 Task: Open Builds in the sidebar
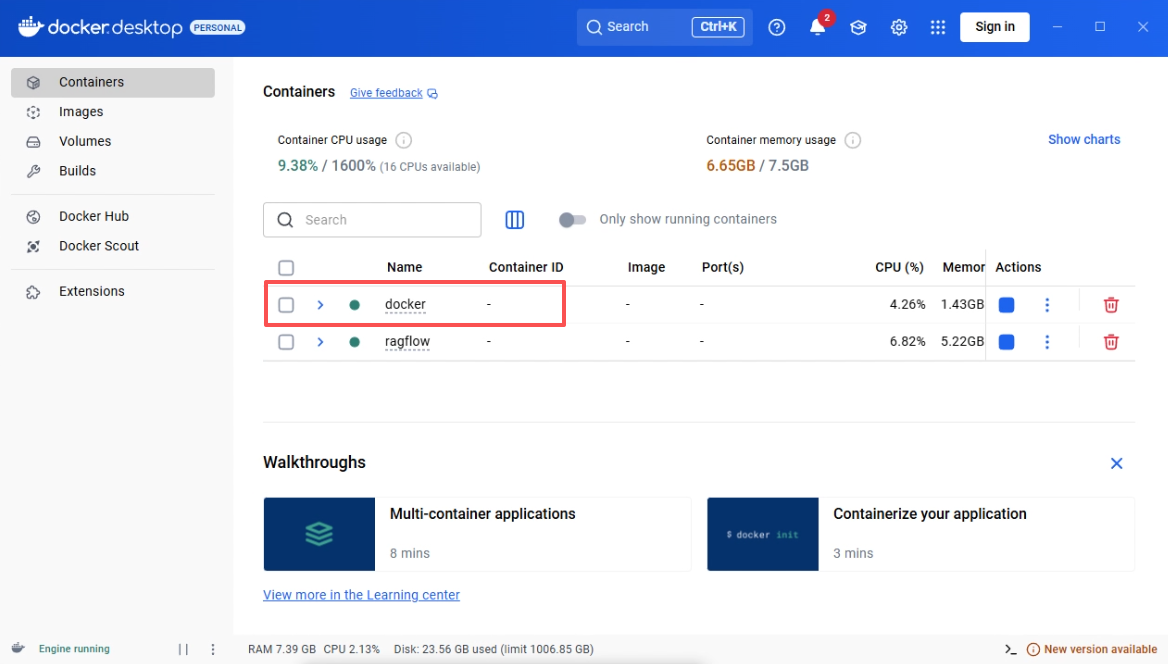tap(112, 171)
